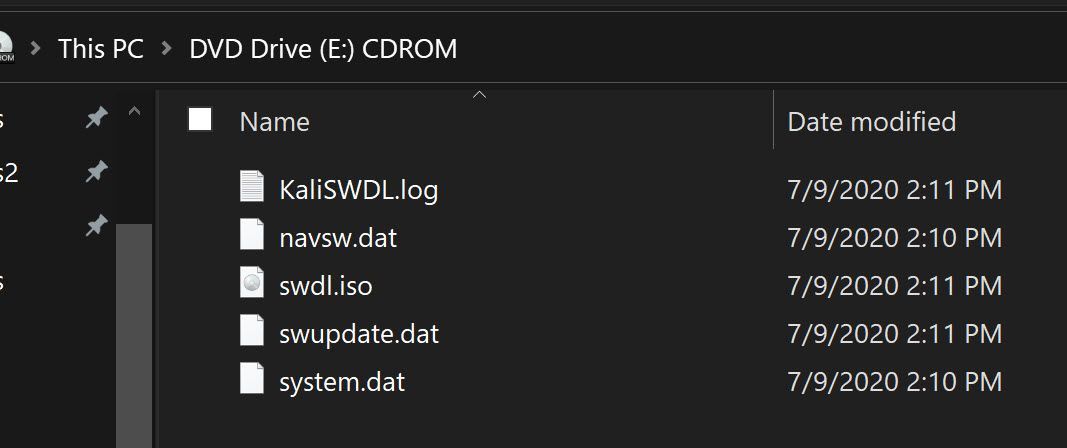Image resolution: width=1067 pixels, height=448 pixels.
Task: Click DVD Drive (E:) CDROM breadcrumb
Action: tap(323, 48)
